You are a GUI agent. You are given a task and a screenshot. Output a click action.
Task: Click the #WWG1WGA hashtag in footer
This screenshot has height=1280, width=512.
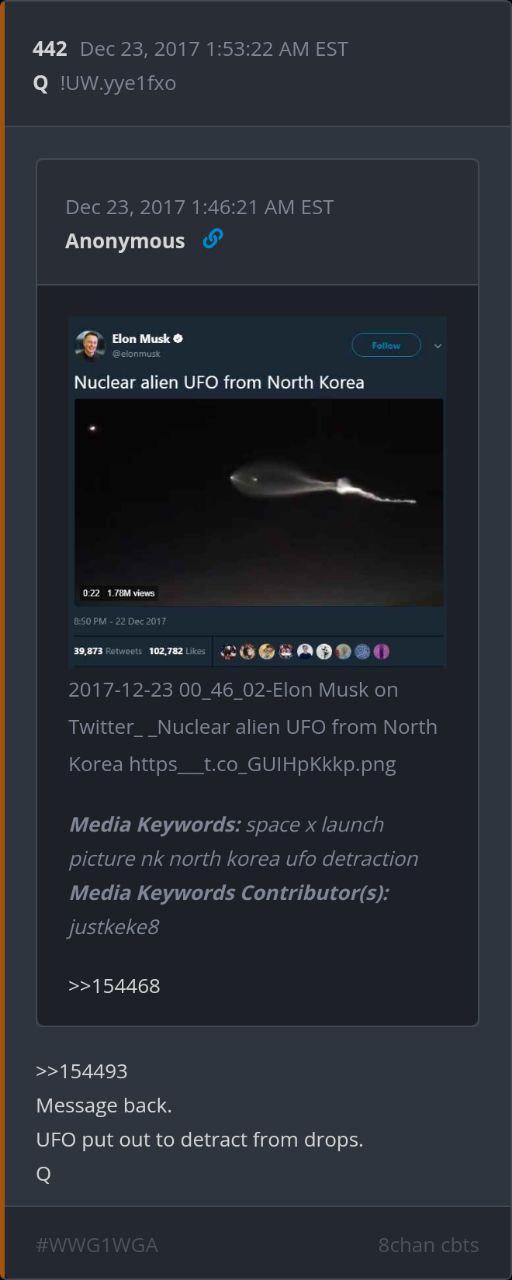coord(97,1245)
